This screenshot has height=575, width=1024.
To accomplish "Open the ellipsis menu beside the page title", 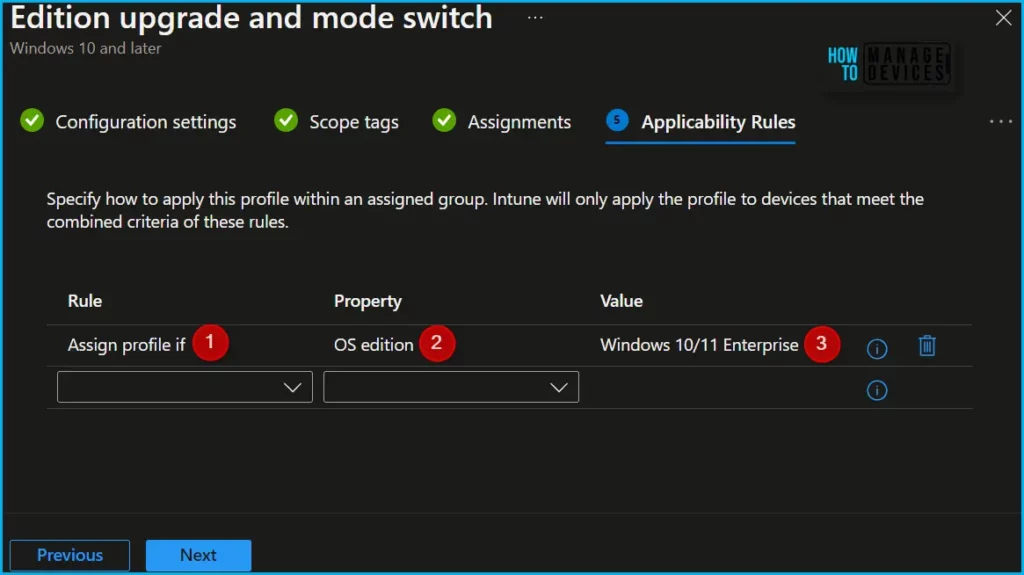I will [535, 18].
